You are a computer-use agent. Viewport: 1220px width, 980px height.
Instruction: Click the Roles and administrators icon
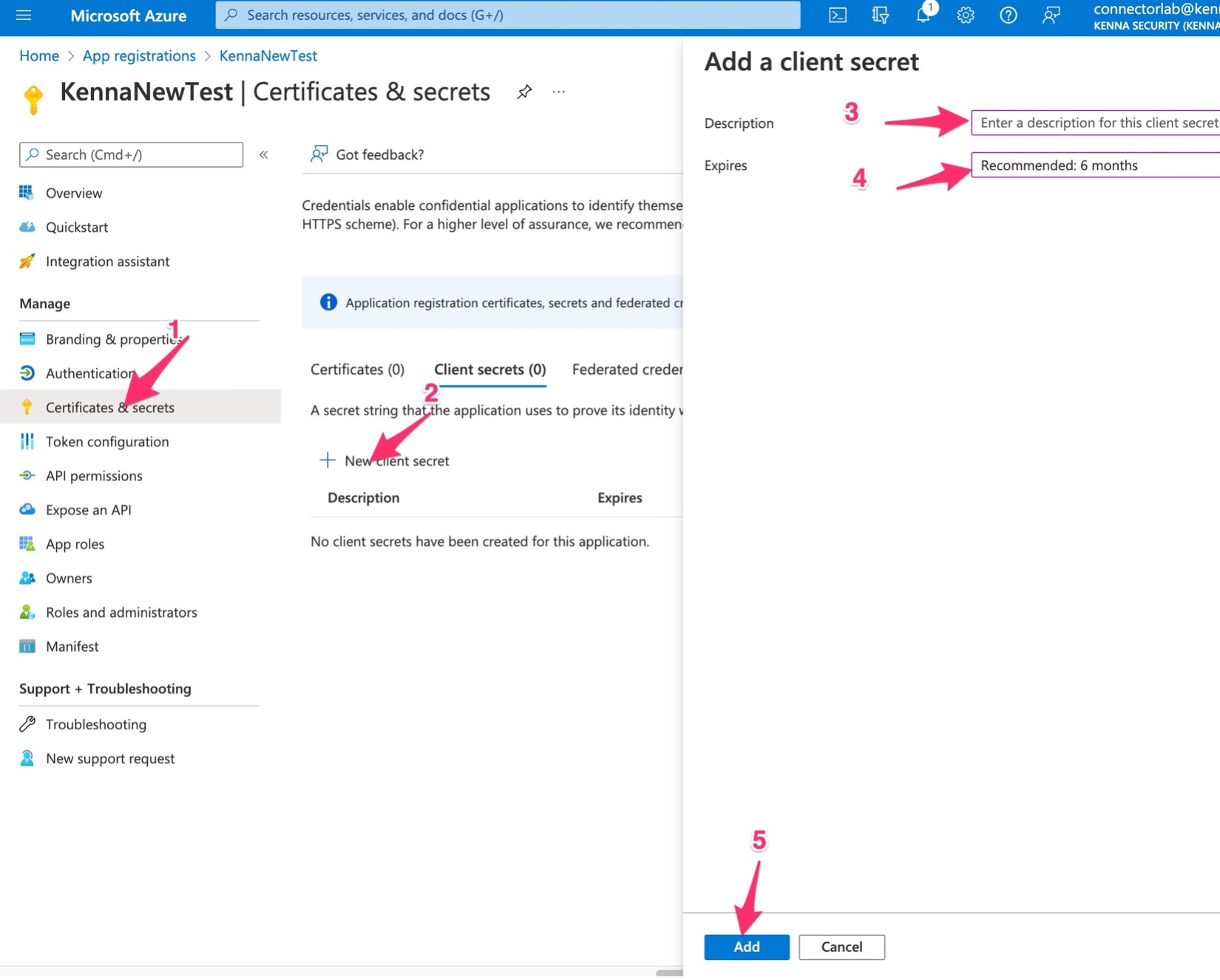27,612
